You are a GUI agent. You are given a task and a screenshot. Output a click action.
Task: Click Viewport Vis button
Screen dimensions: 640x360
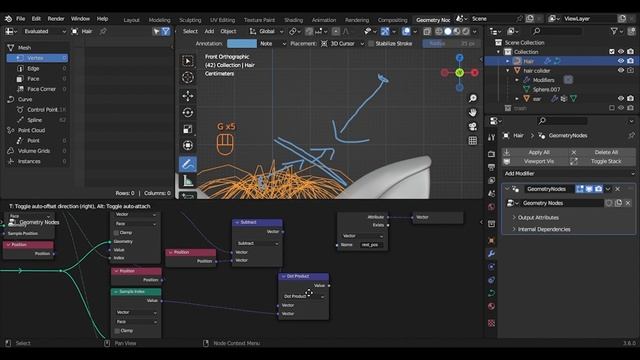[535, 162]
